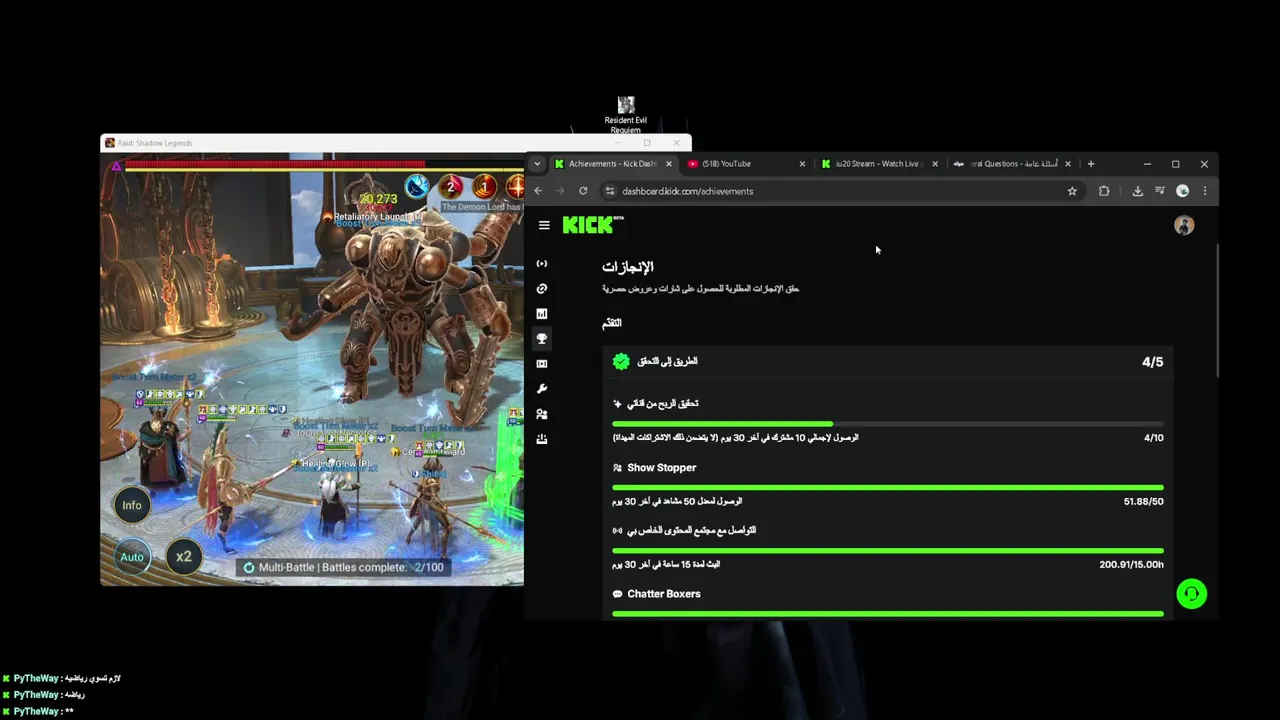Screen dimensions: 1280x720
Task: Select the trophy achievements sidebar icon
Action: (x=542, y=339)
